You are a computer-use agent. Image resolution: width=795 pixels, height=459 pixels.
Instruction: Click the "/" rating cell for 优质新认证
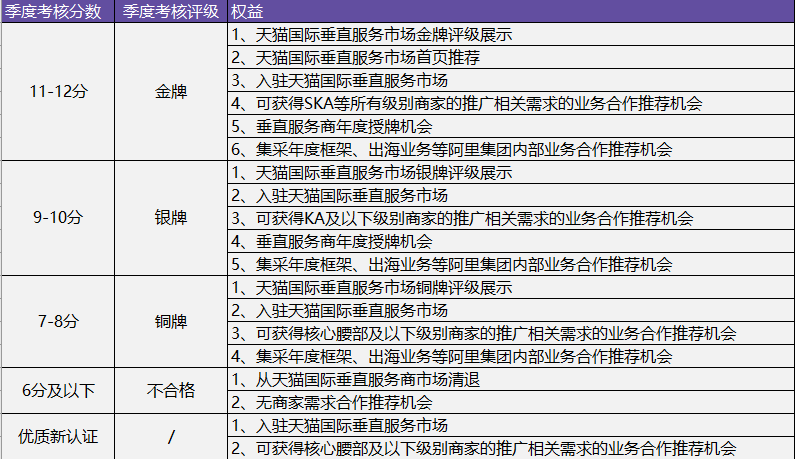tap(171, 437)
